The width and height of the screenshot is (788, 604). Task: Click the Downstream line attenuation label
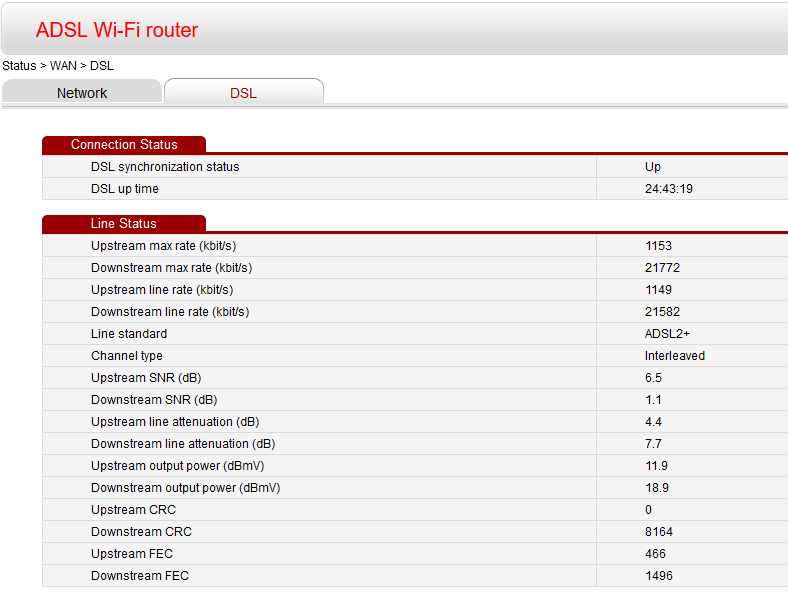(x=183, y=444)
